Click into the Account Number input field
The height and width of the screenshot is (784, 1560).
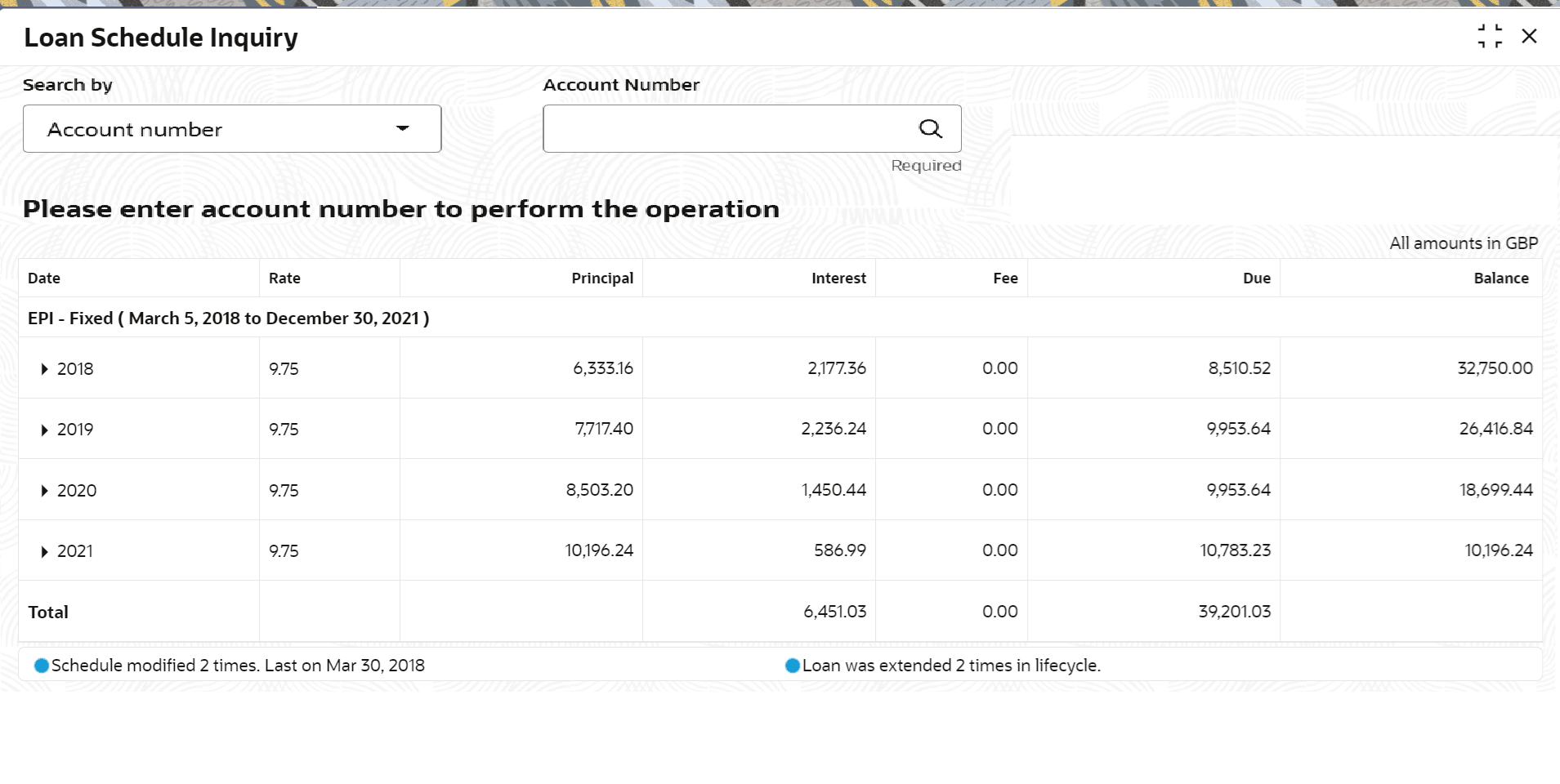[x=726, y=128]
